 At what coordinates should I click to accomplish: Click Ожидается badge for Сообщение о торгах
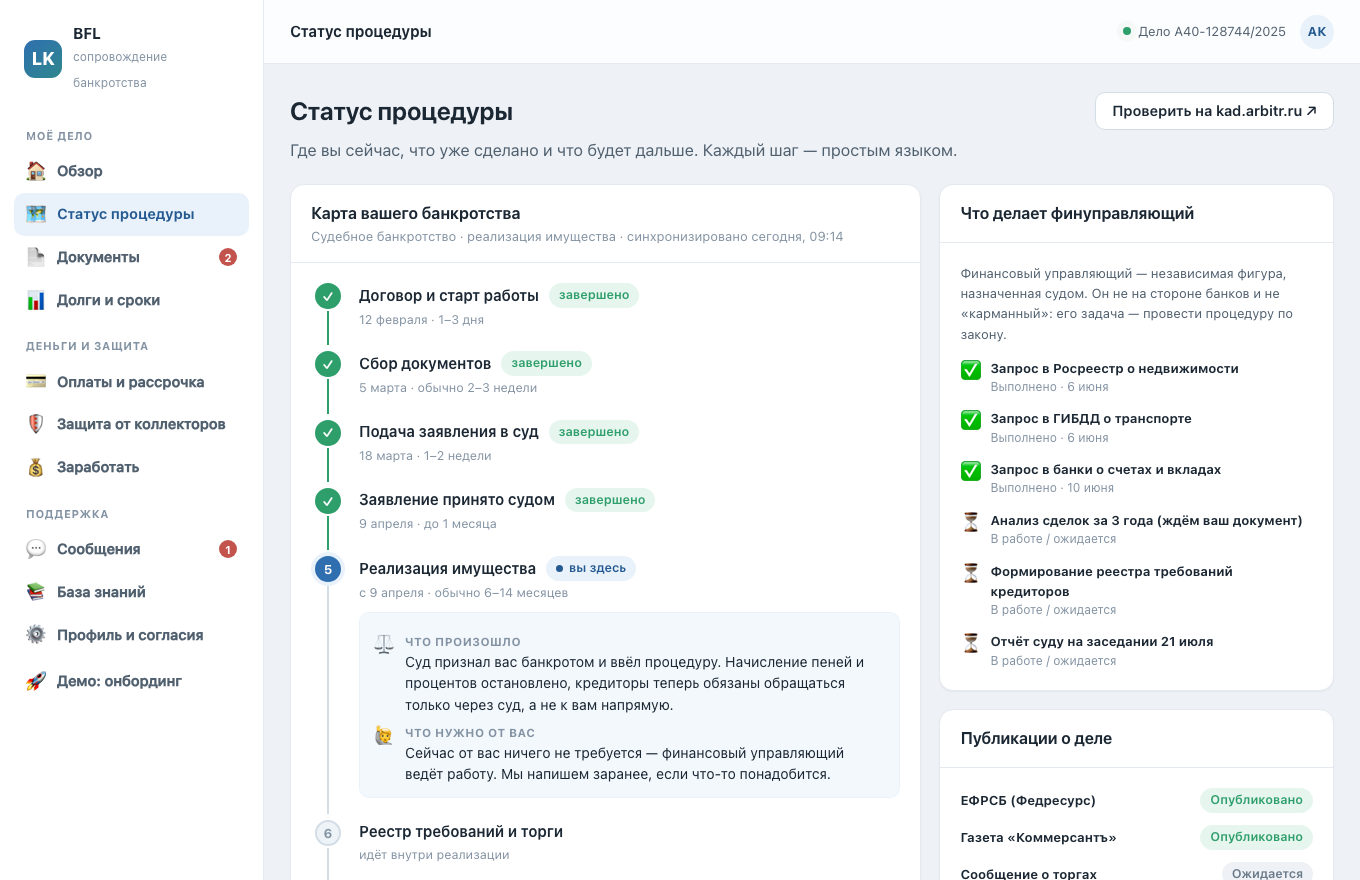(1267, 873)
